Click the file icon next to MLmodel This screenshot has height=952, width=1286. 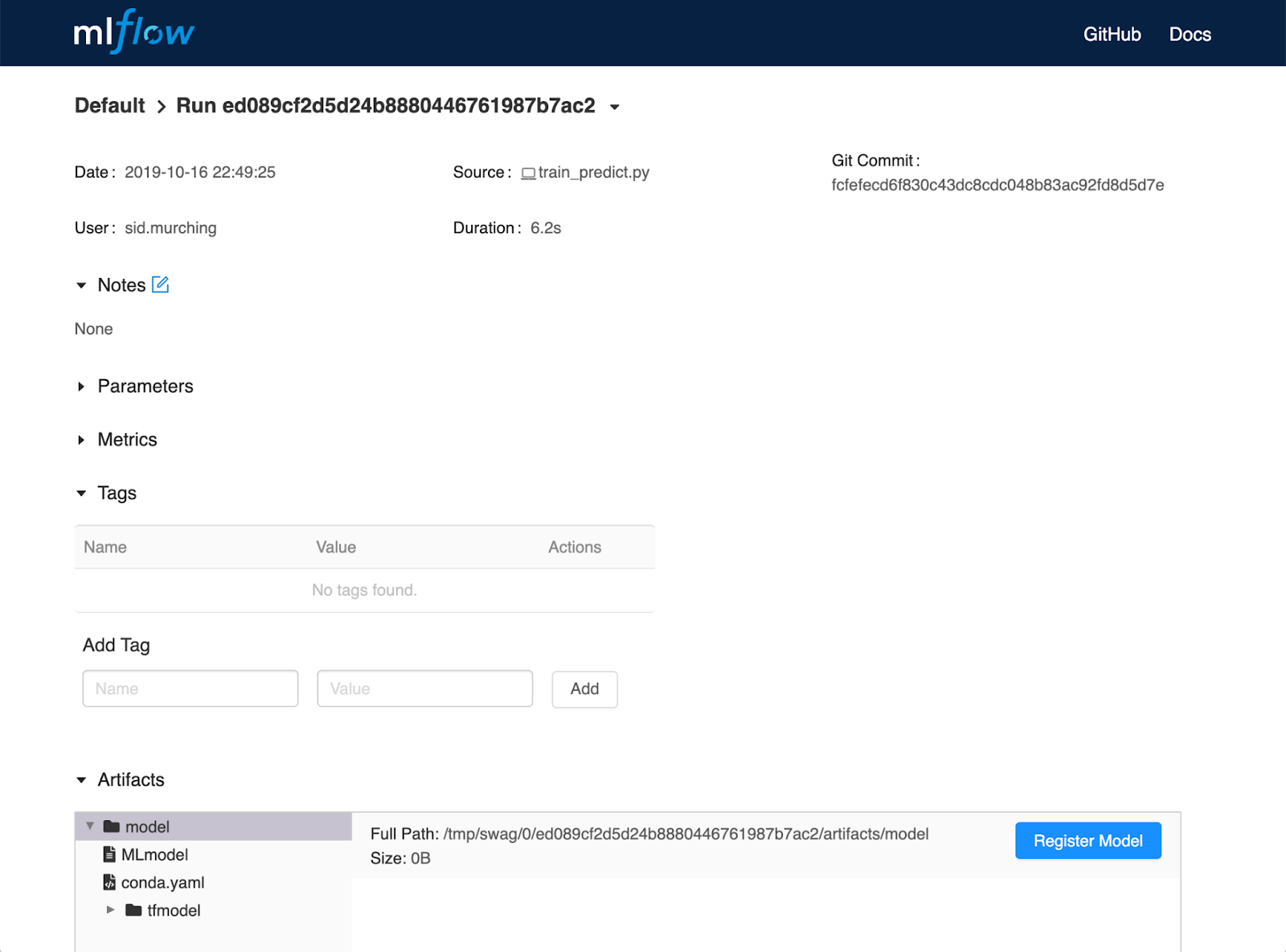click(109, 854)
